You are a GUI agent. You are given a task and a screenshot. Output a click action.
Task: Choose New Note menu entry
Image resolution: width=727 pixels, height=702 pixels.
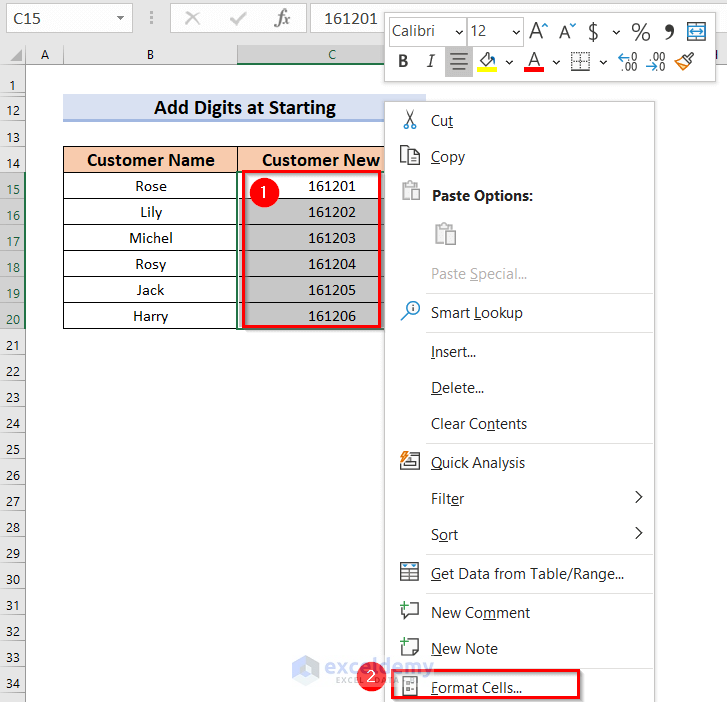pos(519,649)
